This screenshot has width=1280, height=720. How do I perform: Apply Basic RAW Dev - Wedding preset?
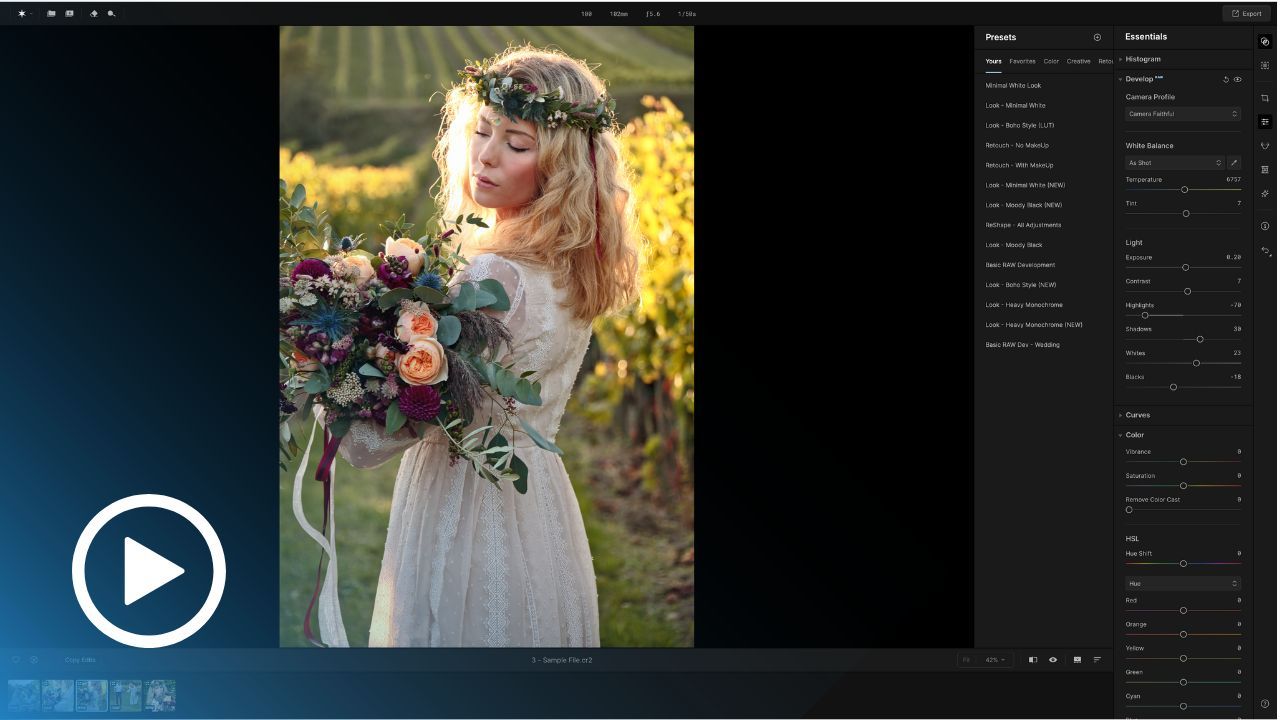pyautogui.click(x=1022, y=345)
